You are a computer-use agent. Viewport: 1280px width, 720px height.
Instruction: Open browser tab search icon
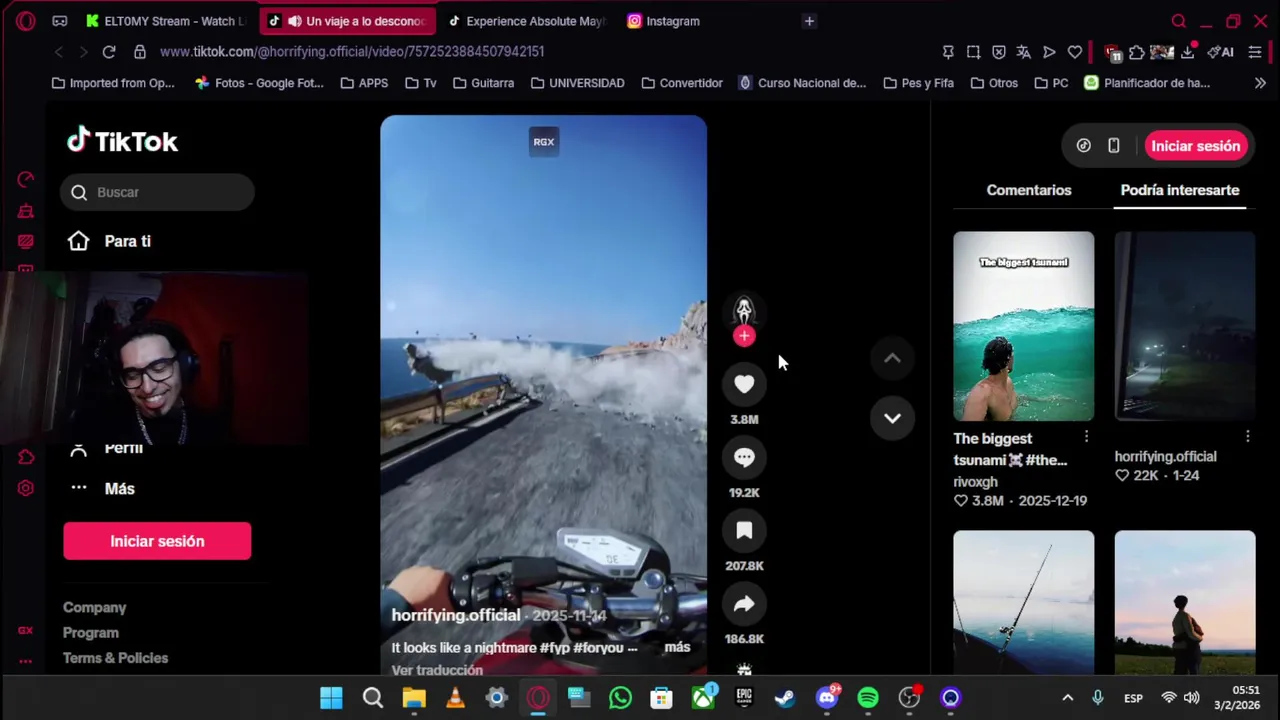tap(1178, 21)
